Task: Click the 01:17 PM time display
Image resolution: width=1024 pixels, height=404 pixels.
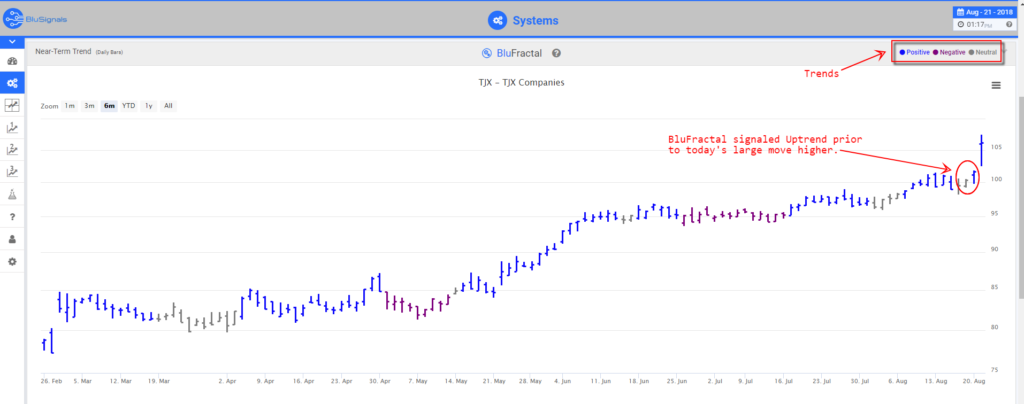Action: [x=980, y=24]
